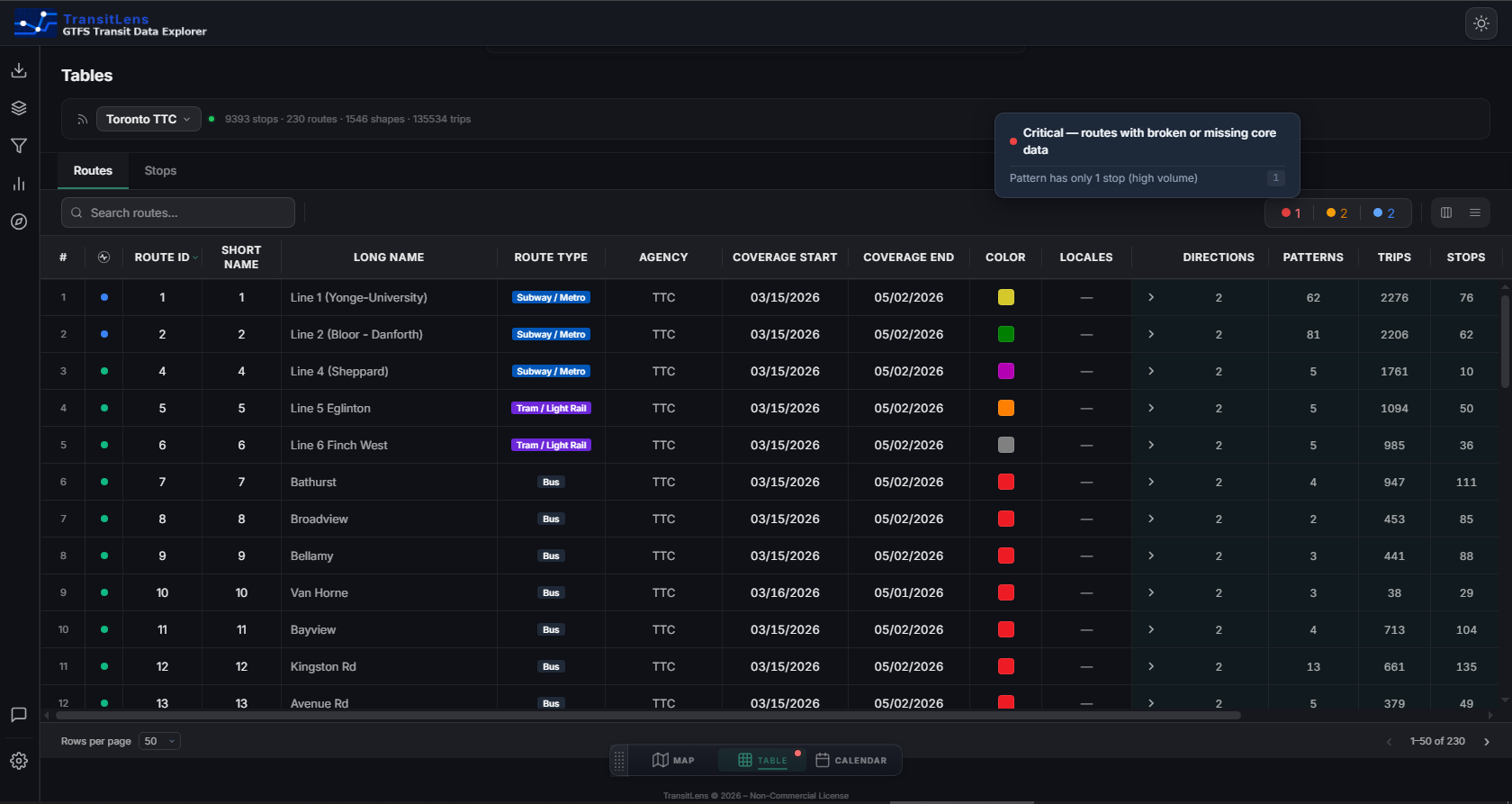This screenshot has height=804, width=1512.
Task: Click the download icon in left sidebar
Action: (x=19, y=70)
